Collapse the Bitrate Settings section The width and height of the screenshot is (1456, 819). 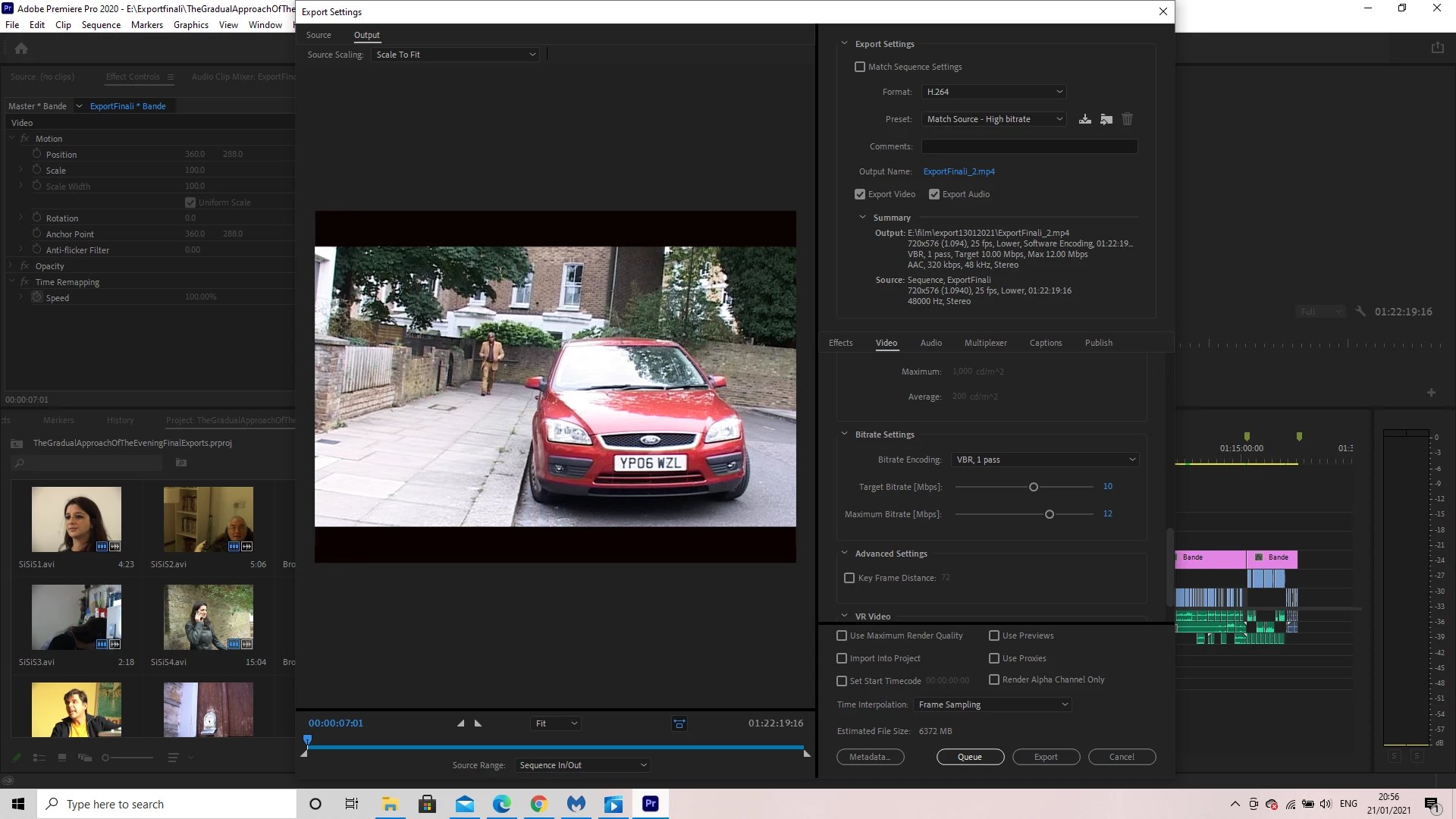pos(844,435)
